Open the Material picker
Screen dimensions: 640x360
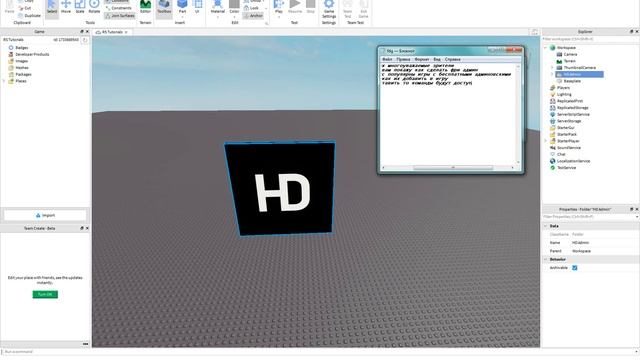pos(218,7)
